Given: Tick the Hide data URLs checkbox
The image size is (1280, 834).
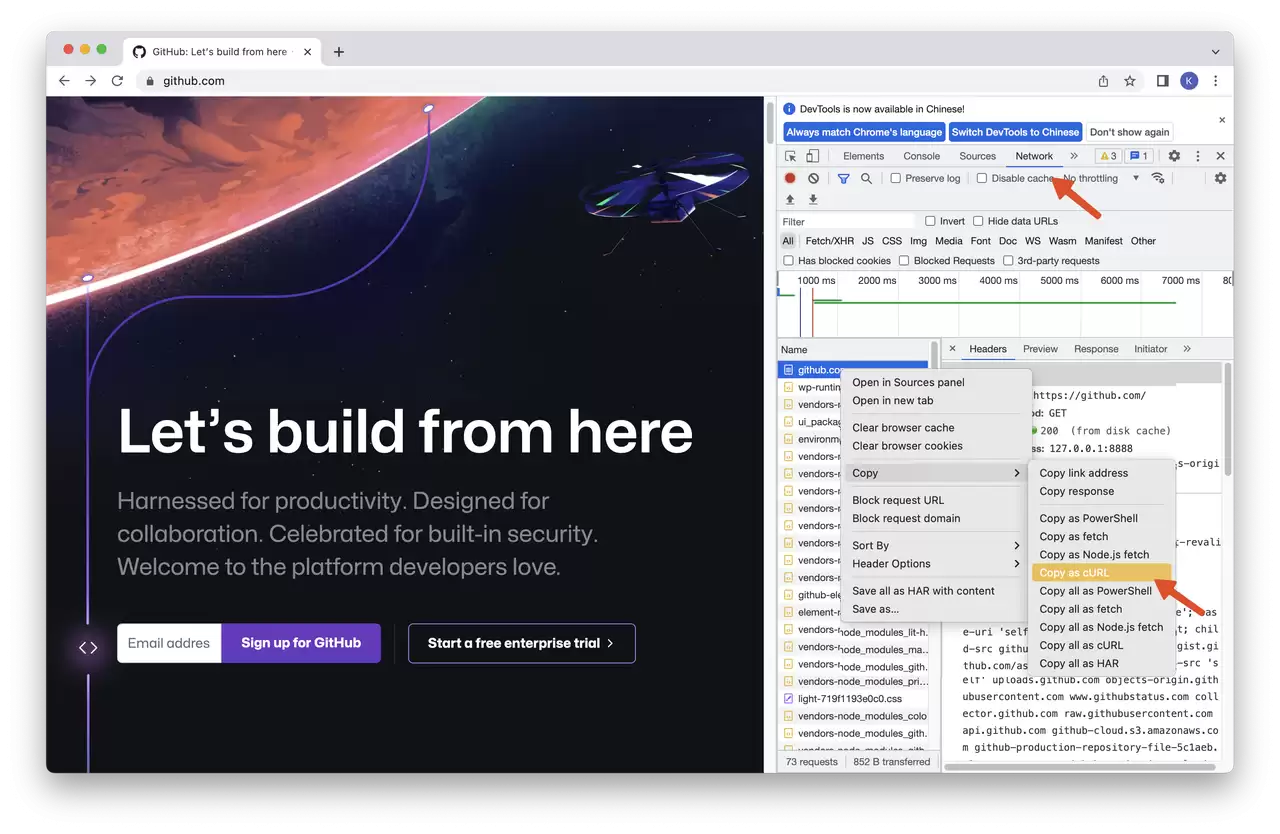Looking at the screenshot, I should pyautogui.click(x=976, y=221).
